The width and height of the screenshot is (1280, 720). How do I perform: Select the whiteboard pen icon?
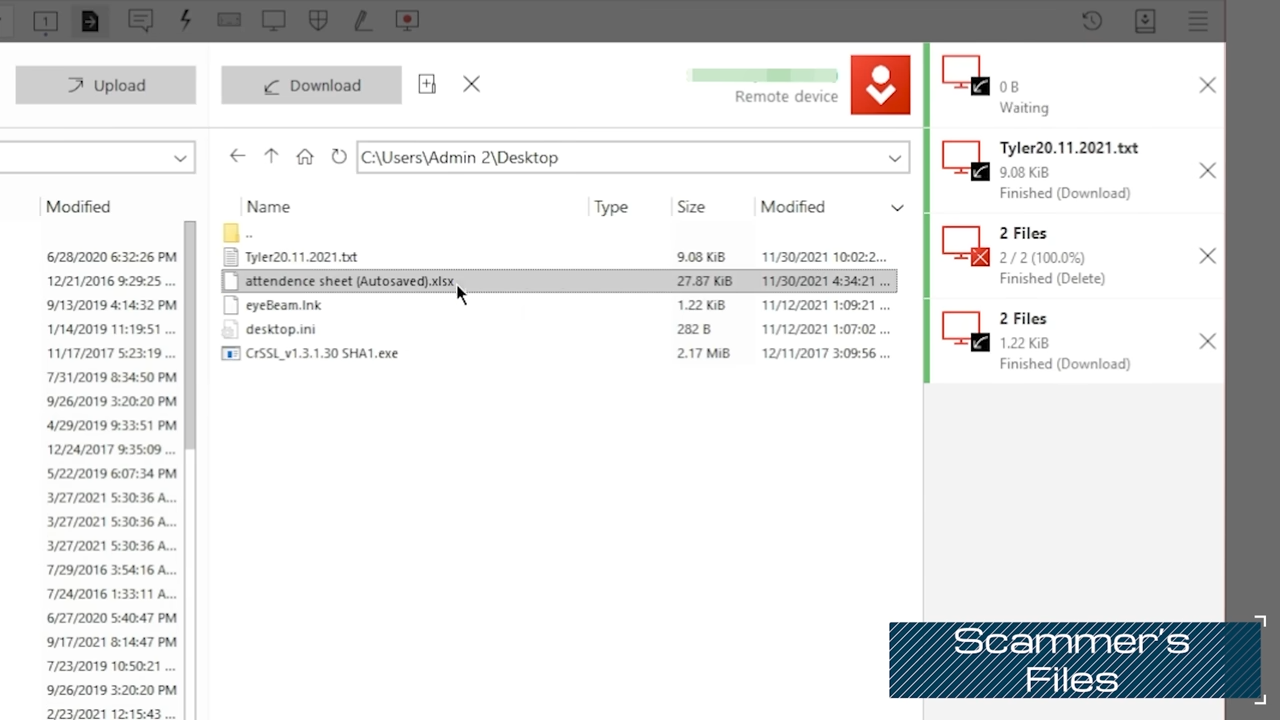[362, 21]
